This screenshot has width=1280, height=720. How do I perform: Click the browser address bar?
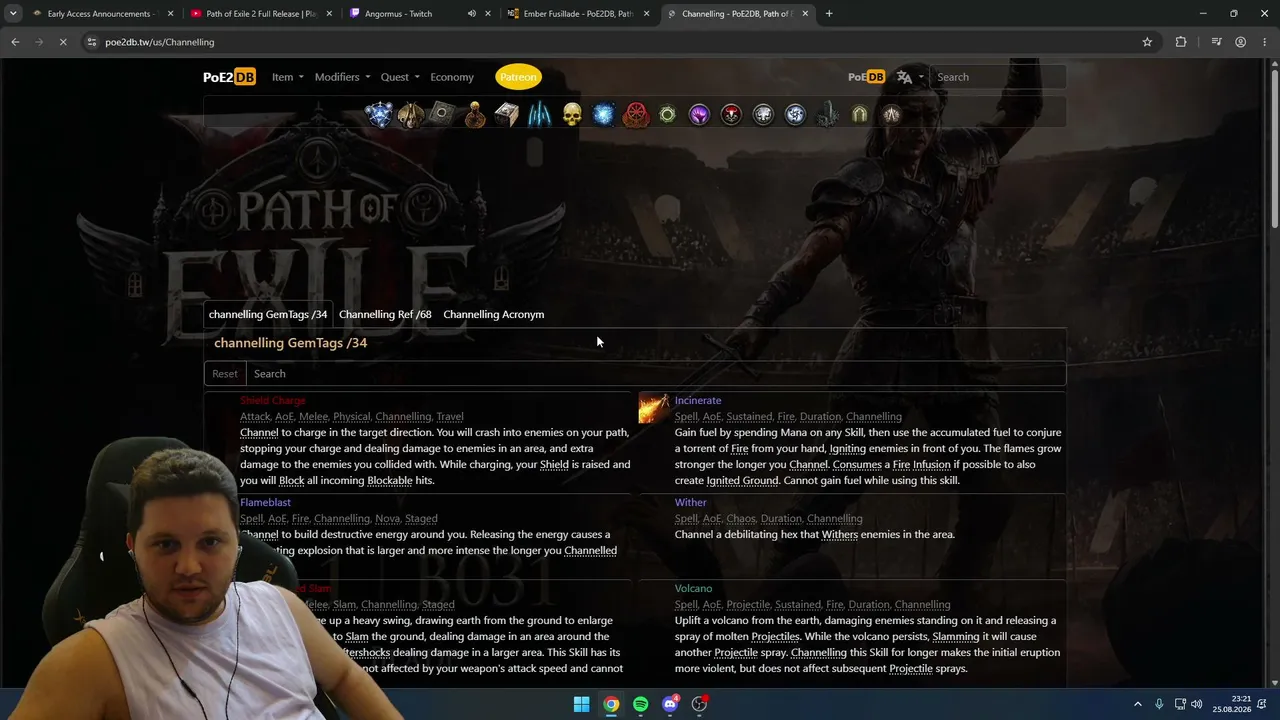pos(620,42)
